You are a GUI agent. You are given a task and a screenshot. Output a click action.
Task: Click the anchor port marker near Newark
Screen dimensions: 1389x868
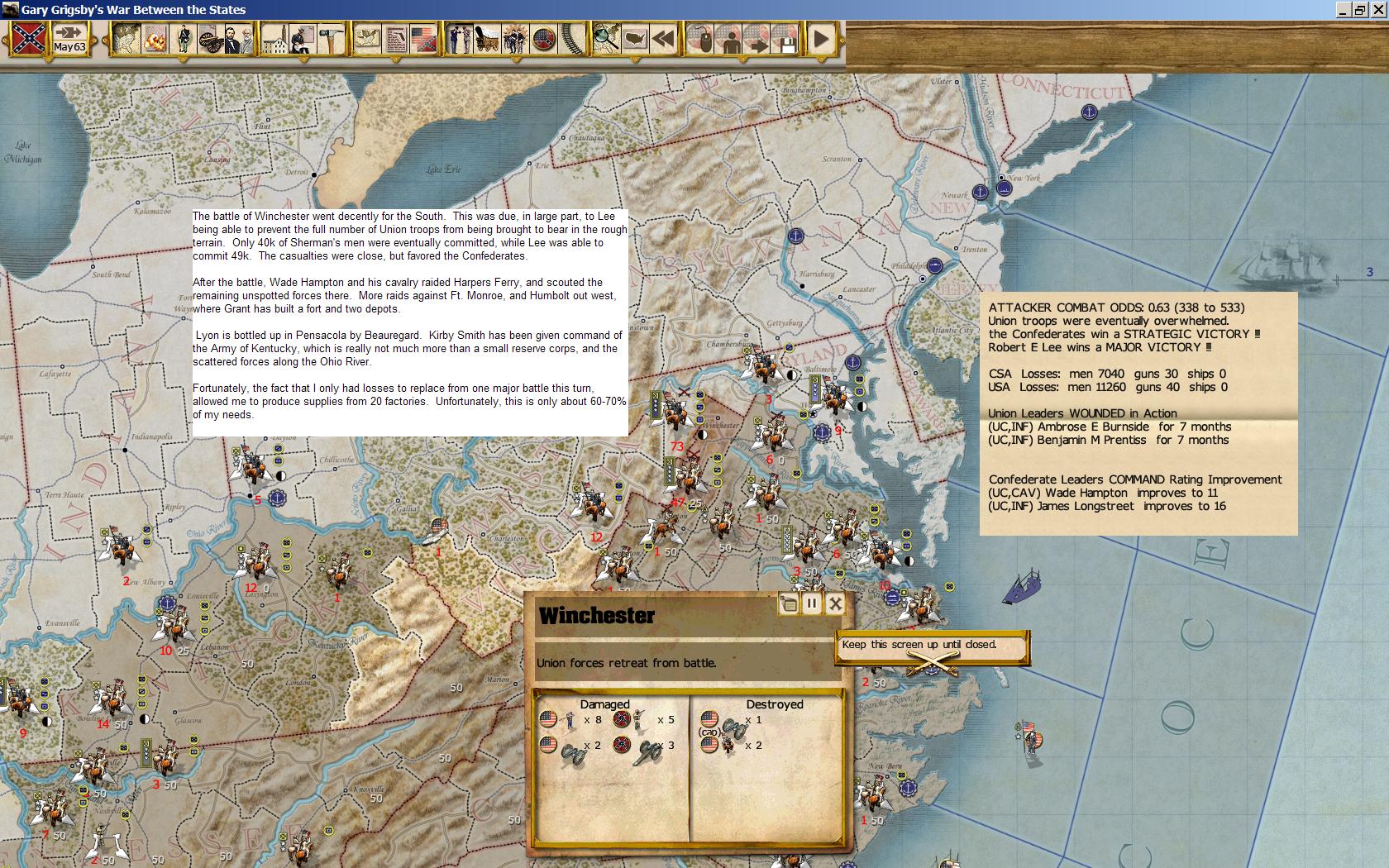point(980,192)
